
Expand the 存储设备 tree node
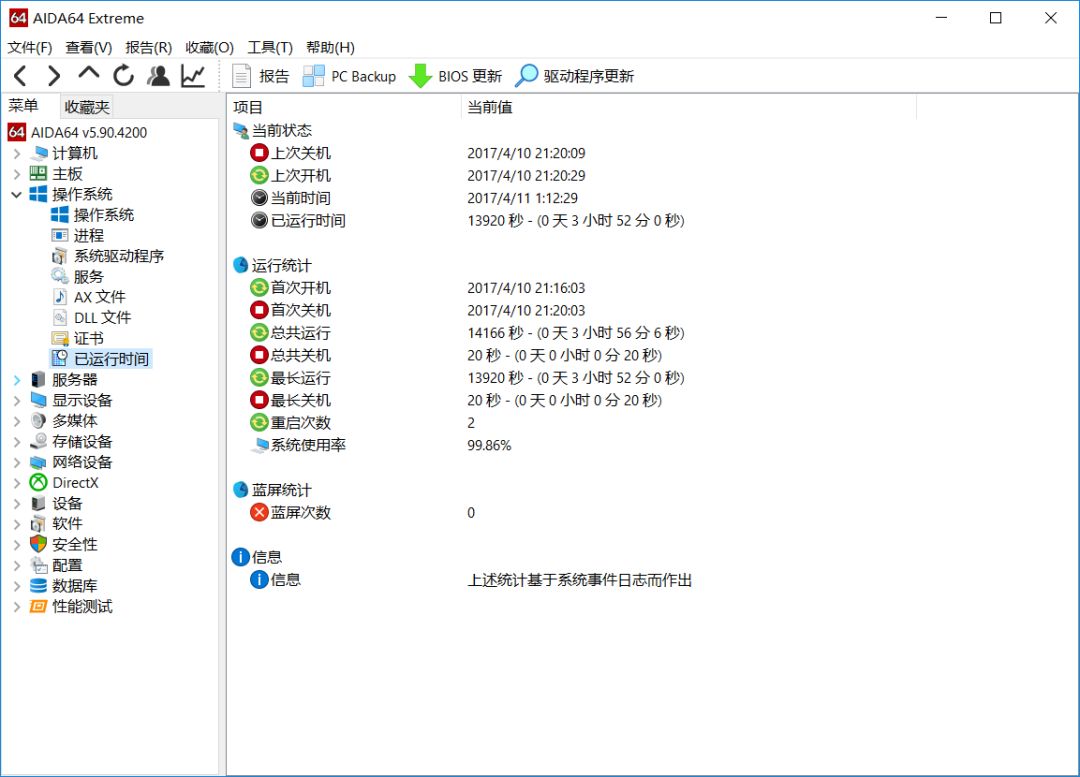[x=17, y=441]
